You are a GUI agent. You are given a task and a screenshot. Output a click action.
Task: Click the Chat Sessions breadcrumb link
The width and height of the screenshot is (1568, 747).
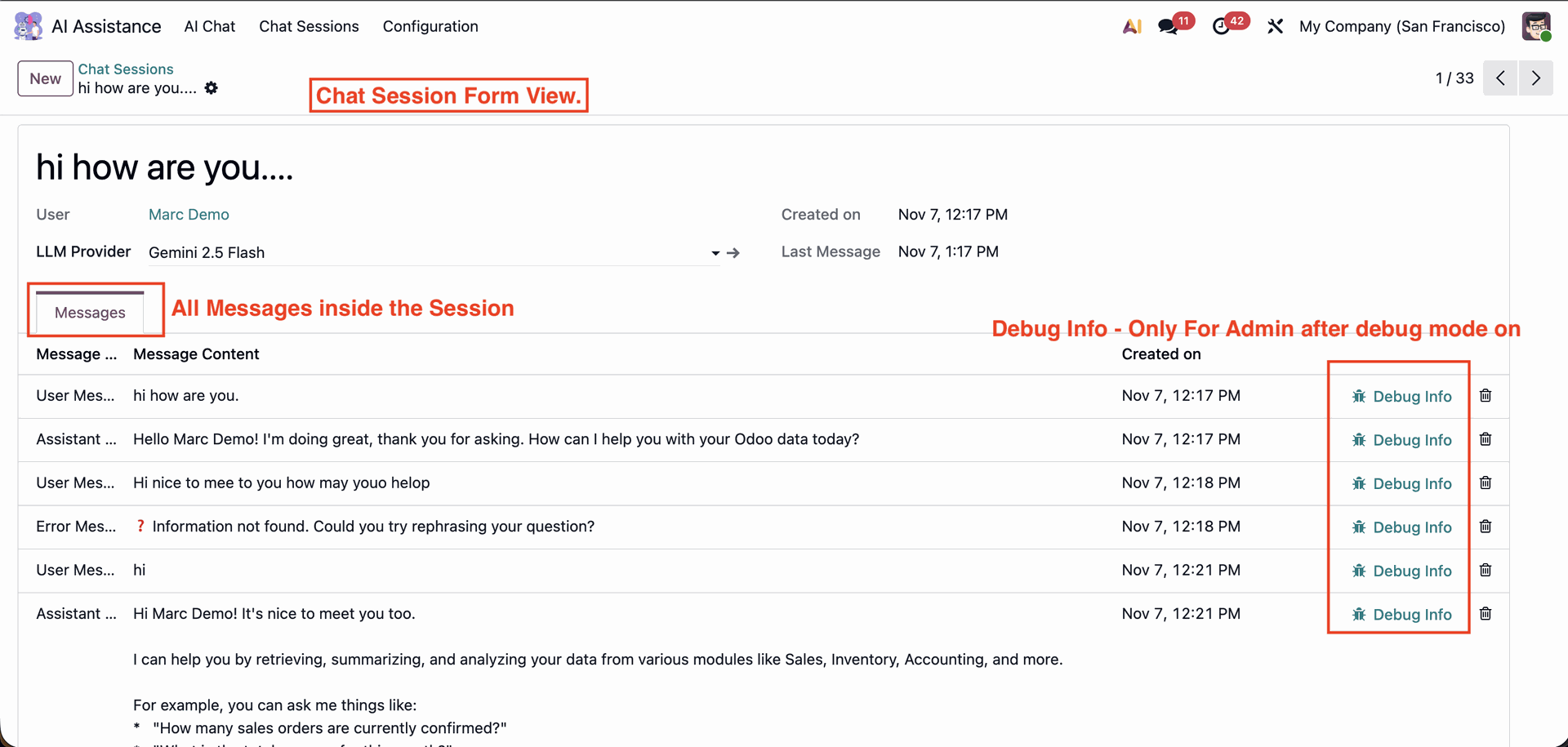pyautogui.click(x=126, y=69)
